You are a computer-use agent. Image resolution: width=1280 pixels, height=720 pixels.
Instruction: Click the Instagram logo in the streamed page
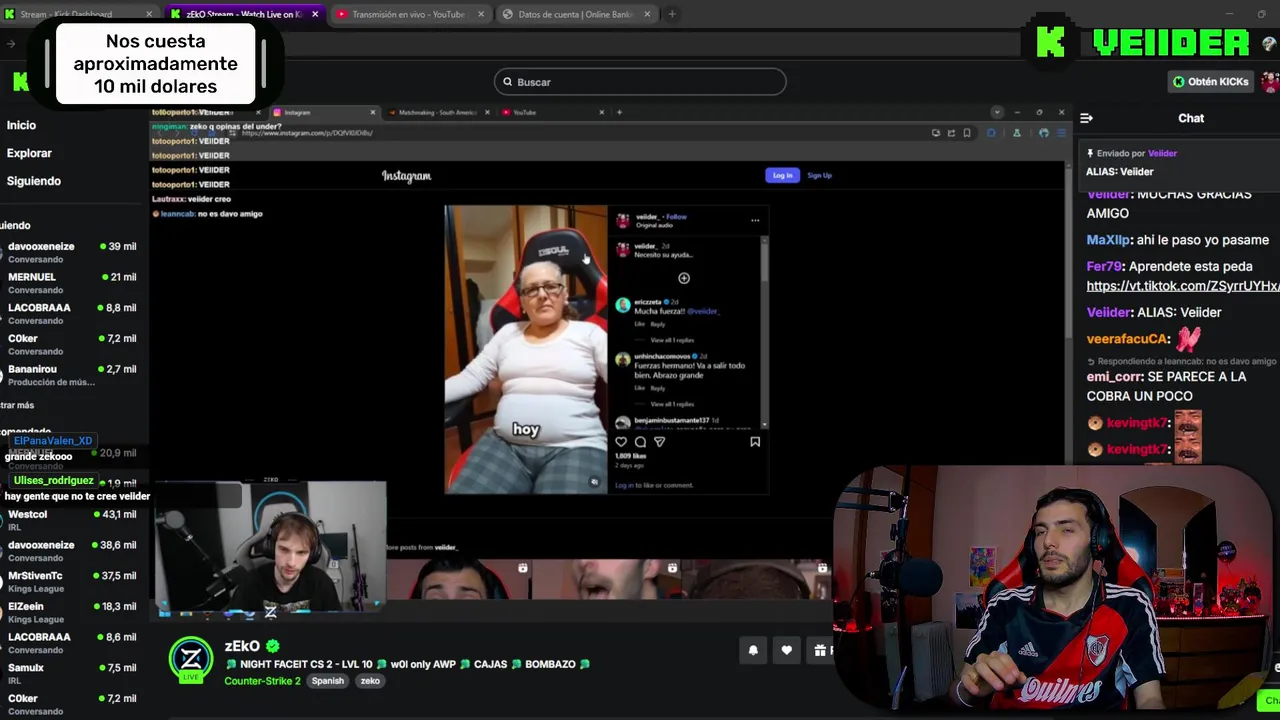[406, 176]
